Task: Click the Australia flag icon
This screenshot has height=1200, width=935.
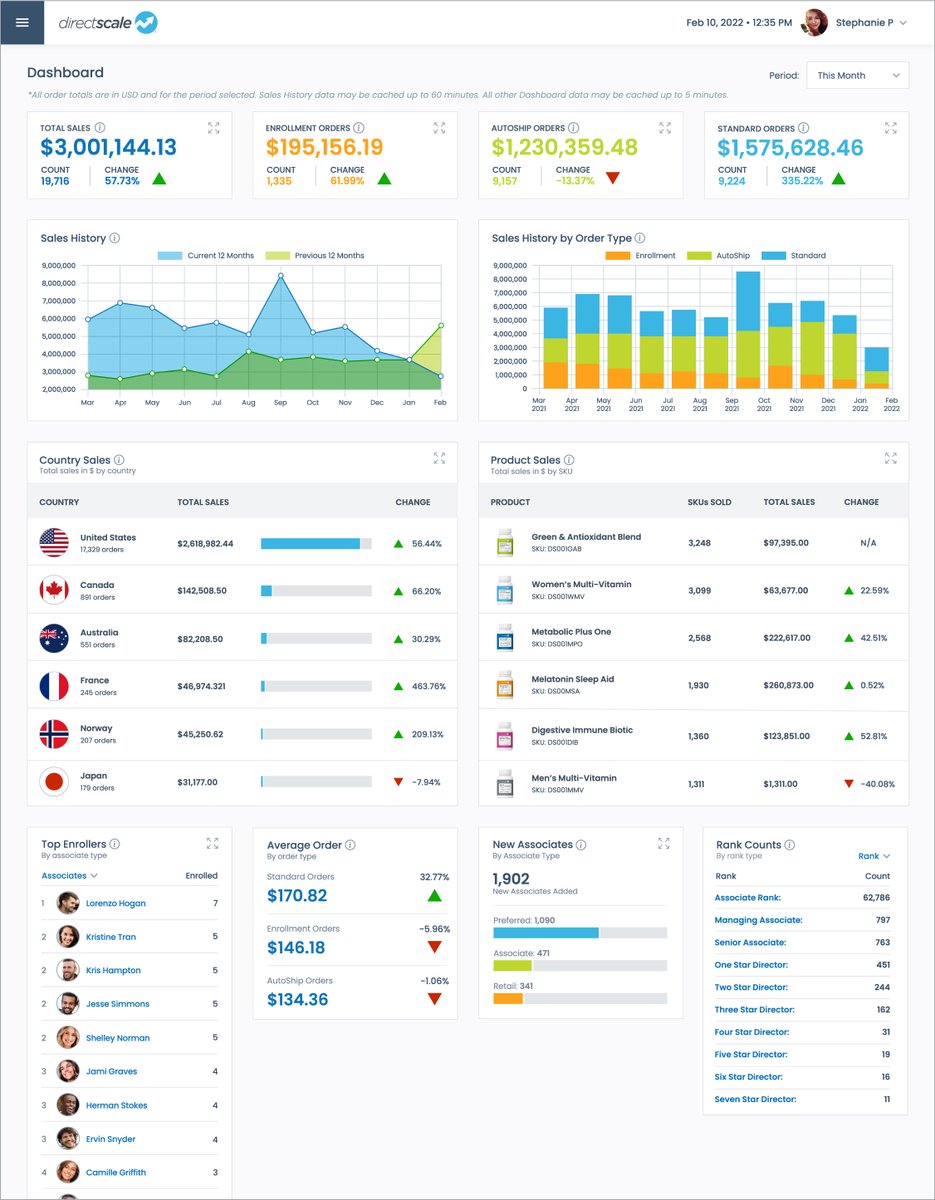Action: click(x=54, y=638)
